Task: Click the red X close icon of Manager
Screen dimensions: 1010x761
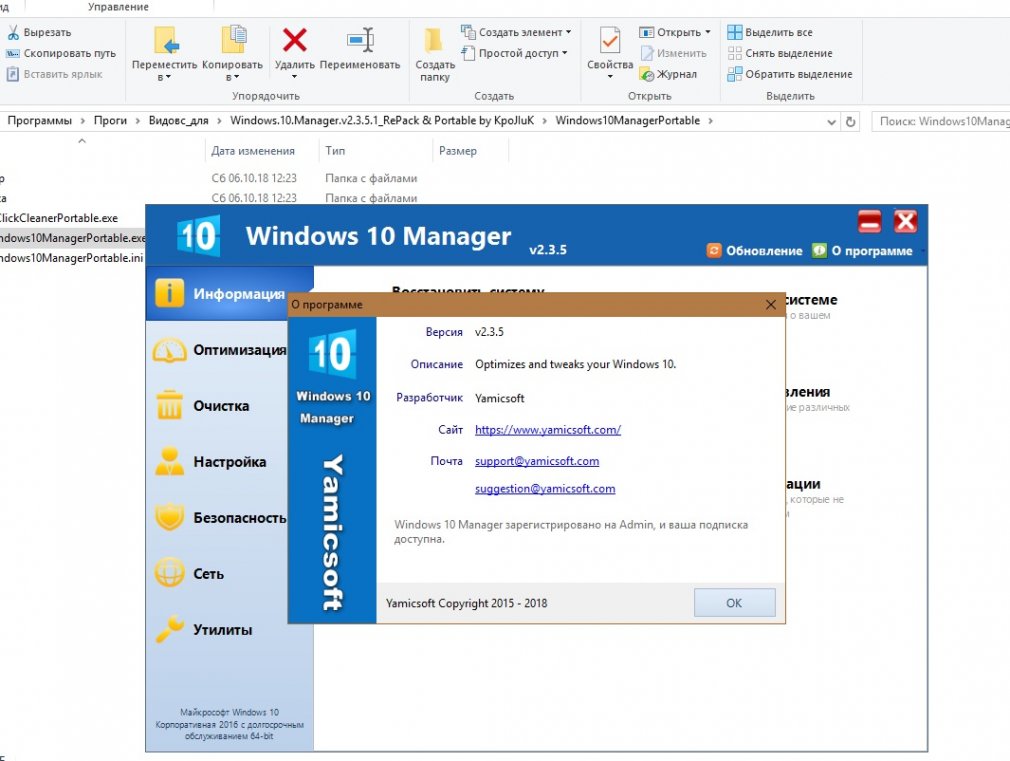Action: pos(905,222)
